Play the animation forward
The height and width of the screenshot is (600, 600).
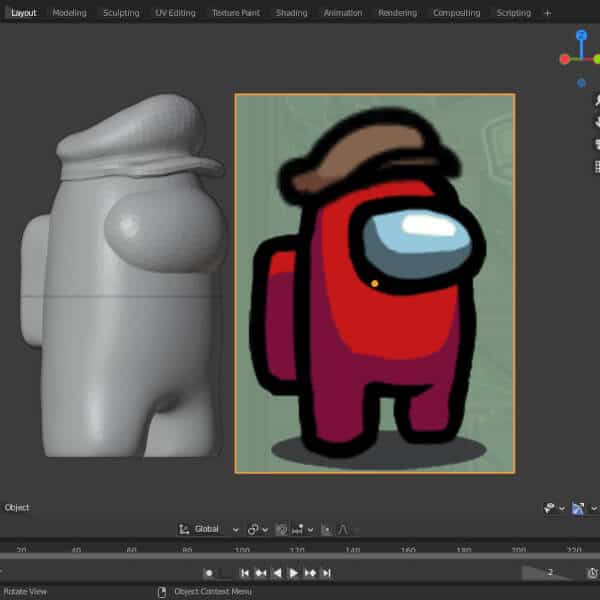click(x=293, y=573)
